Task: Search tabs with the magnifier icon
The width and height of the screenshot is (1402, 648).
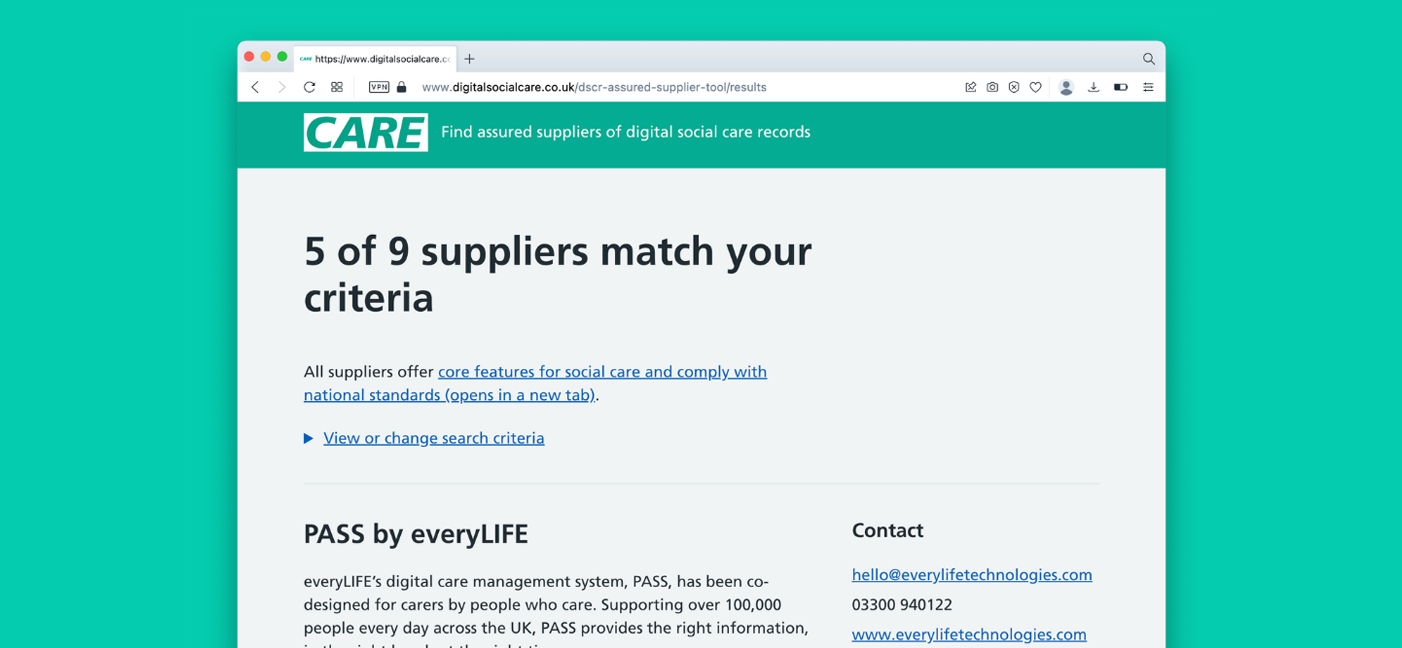Action: tap(1148, 59)
